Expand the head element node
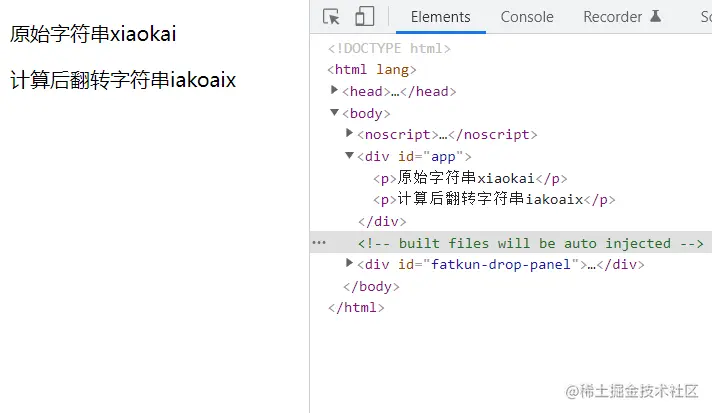Image resolution: width=712 pixels, height=413 pixels. point(335,91)
